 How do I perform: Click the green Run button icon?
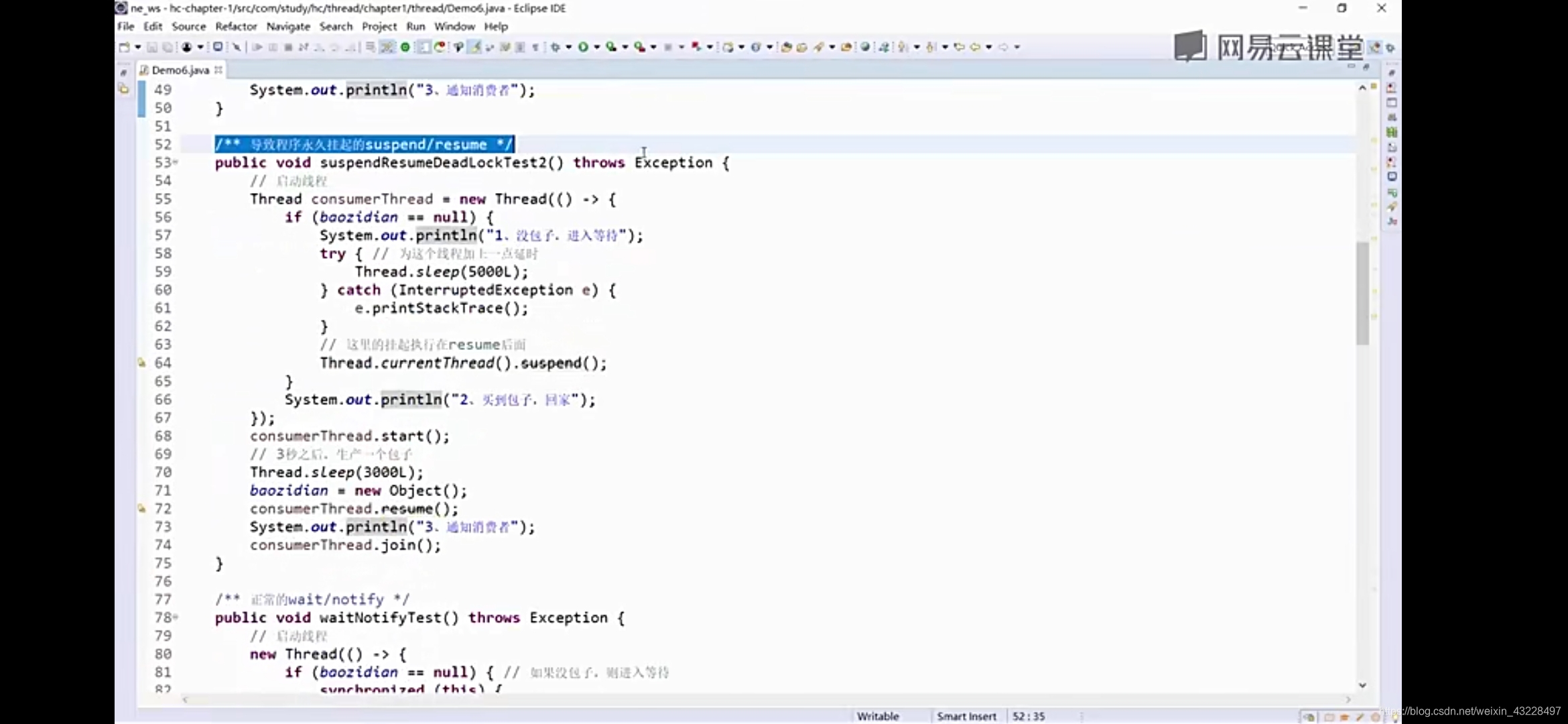point(583,47)
